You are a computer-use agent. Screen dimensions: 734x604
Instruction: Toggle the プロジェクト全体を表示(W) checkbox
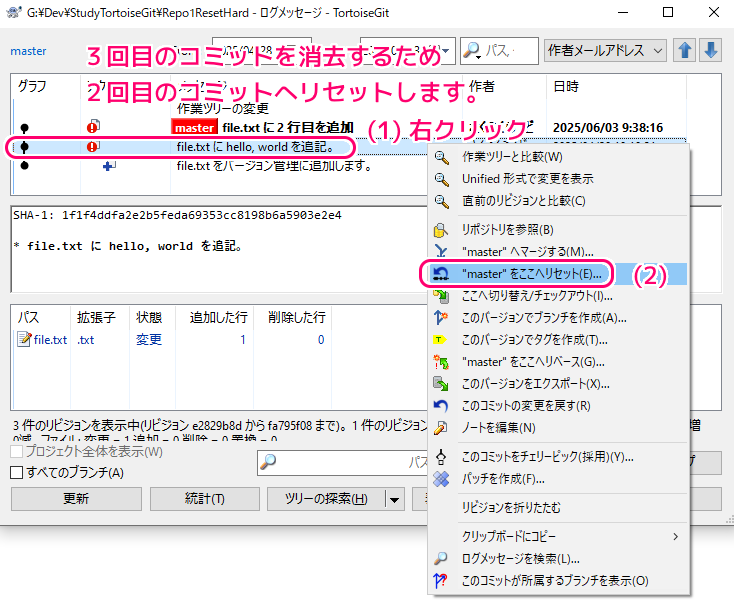pyautogui.click(x=17, y=451)
